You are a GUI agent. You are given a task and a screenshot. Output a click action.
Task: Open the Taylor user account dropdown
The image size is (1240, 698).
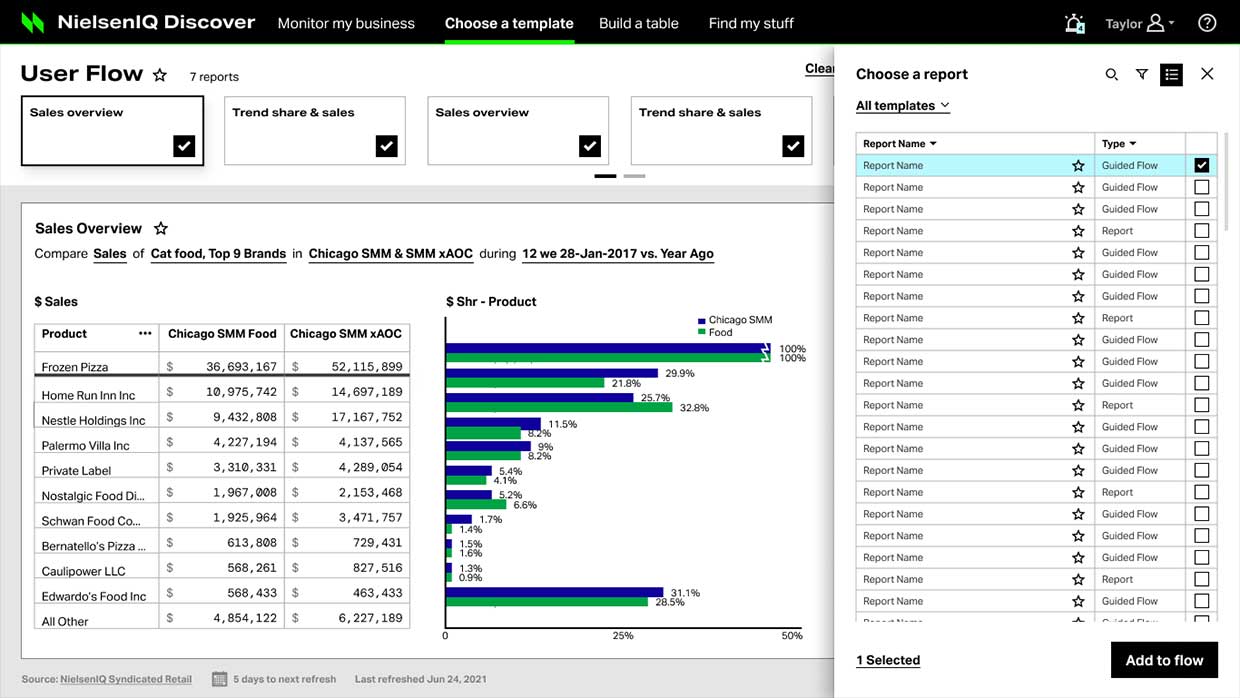click(1140, 23)
